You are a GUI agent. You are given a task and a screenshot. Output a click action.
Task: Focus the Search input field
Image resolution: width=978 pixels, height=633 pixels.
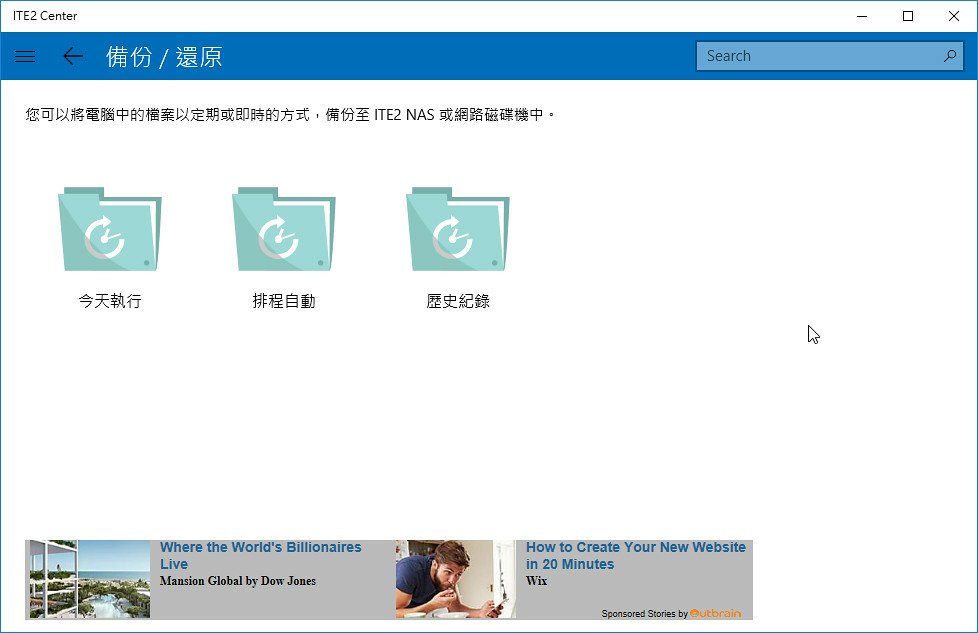pos(830,56)
